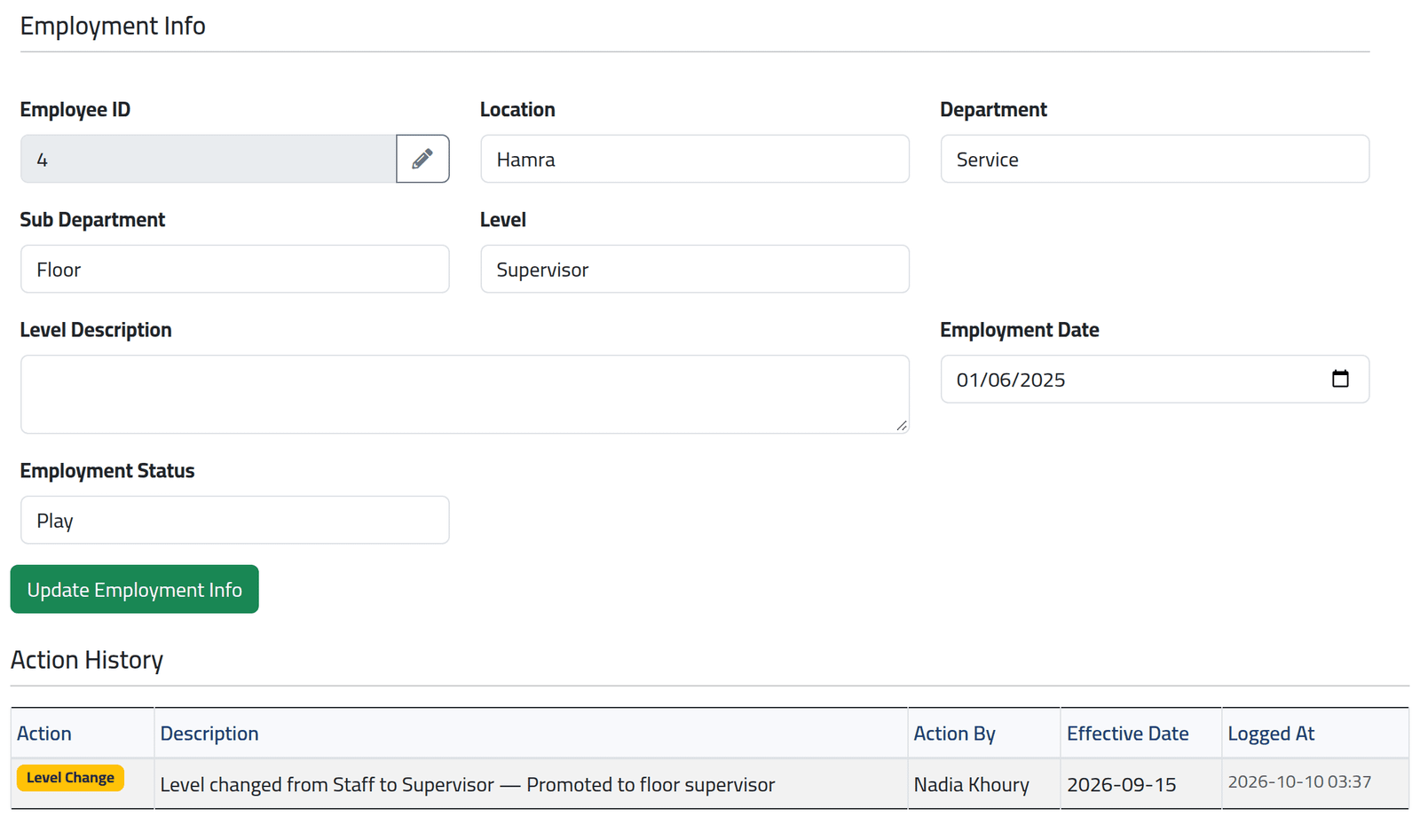The width and height of the screenshot is (1420, 840).
Task: Click the Location field with Hamra
Action: tap(695, 159)
